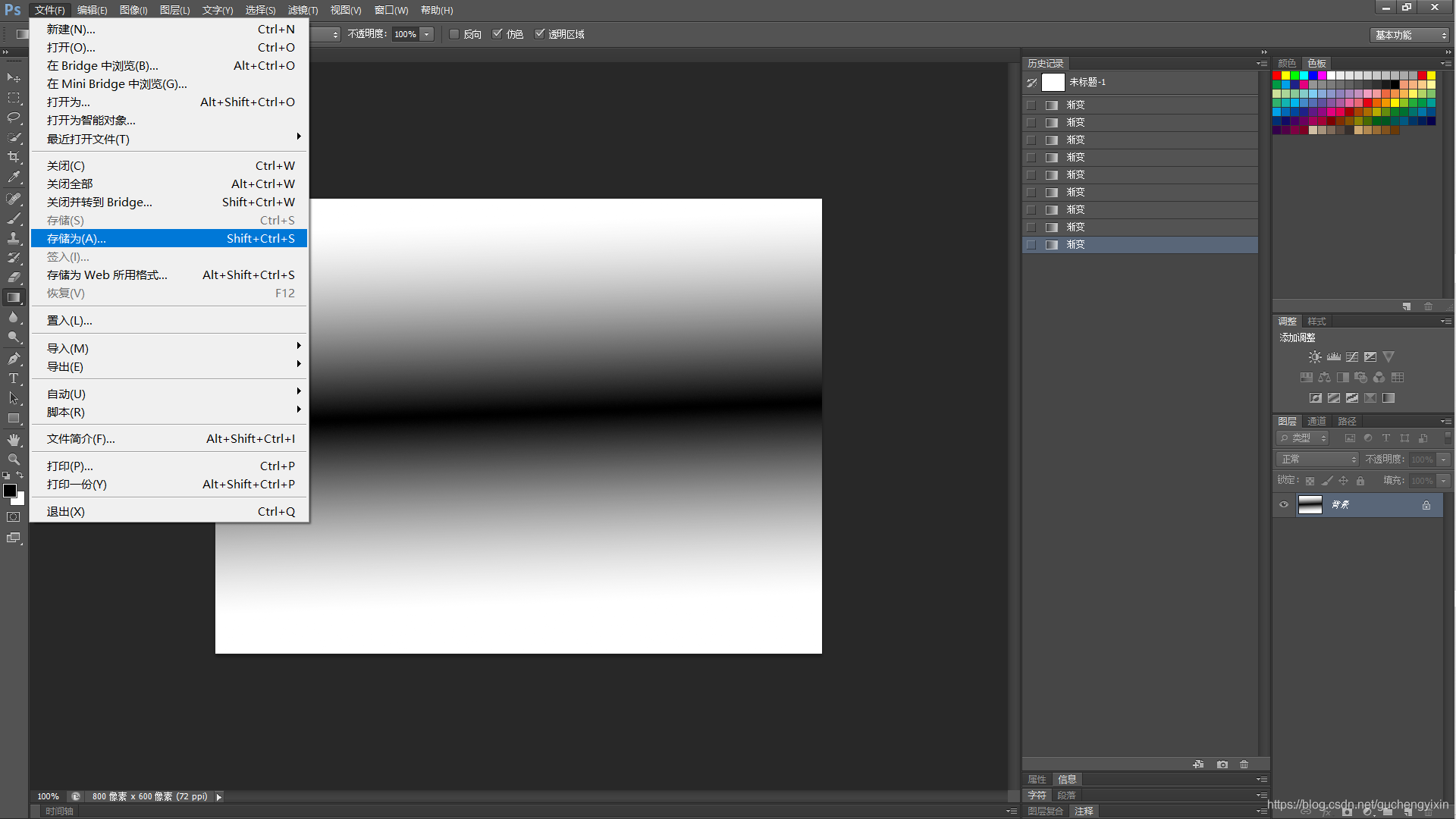Image resolution: width=1456 pixels, height=819 pixels.
Task: Toggle the 透明区域 (Transparency) checkbox
Action: (540, 34)
